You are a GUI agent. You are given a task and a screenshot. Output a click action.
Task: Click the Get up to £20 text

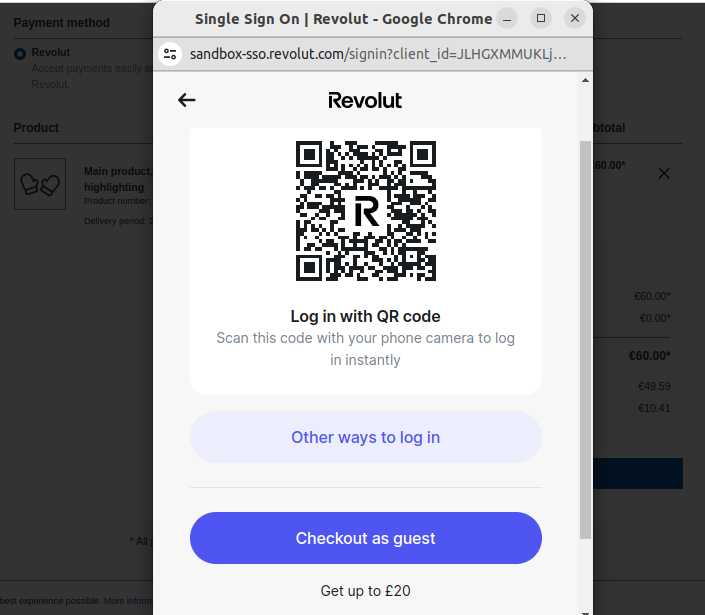tap(366, 591)
